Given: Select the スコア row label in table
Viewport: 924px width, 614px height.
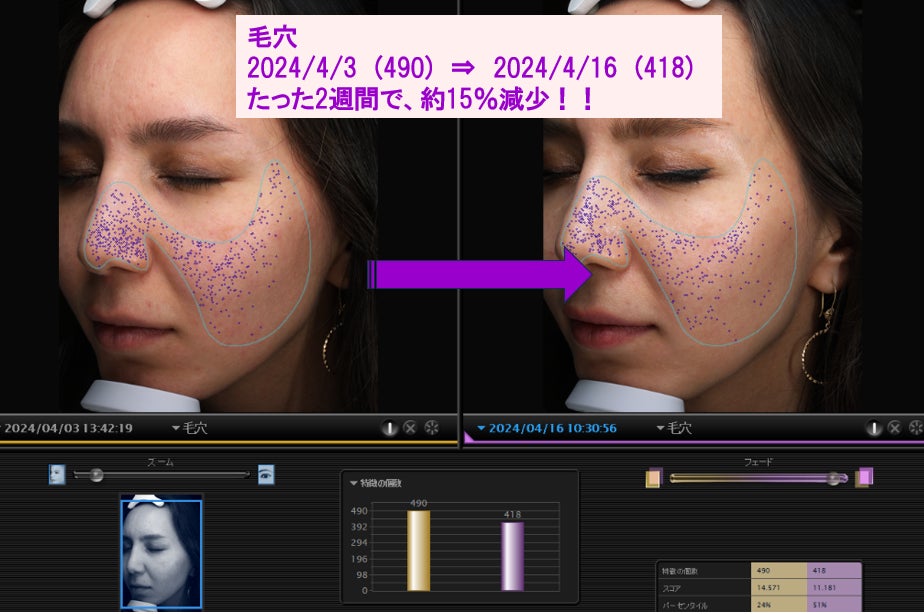Looking at the screenshot, I should tap(671, 588).
